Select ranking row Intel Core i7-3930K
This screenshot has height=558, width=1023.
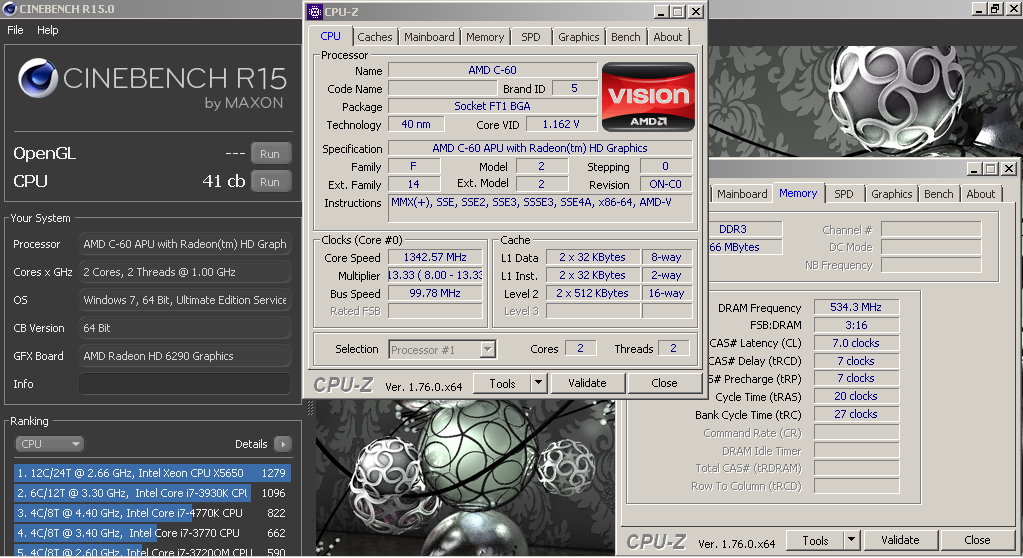coord(152,493)
